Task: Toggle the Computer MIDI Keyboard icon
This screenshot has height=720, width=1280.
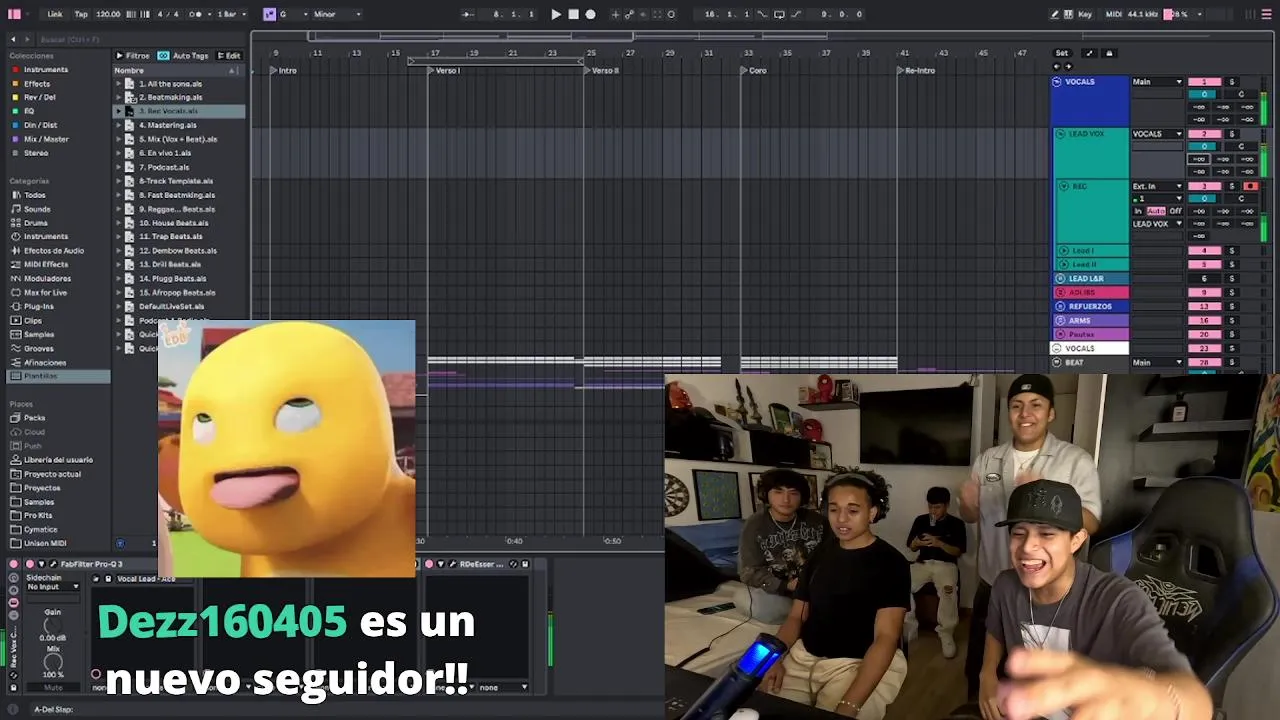Action: (x=1069, y=14)
